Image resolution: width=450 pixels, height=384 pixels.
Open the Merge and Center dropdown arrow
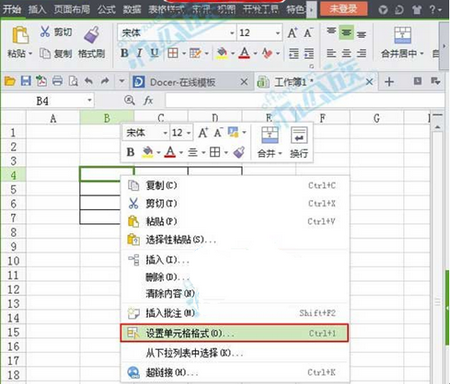click(422, 53)
